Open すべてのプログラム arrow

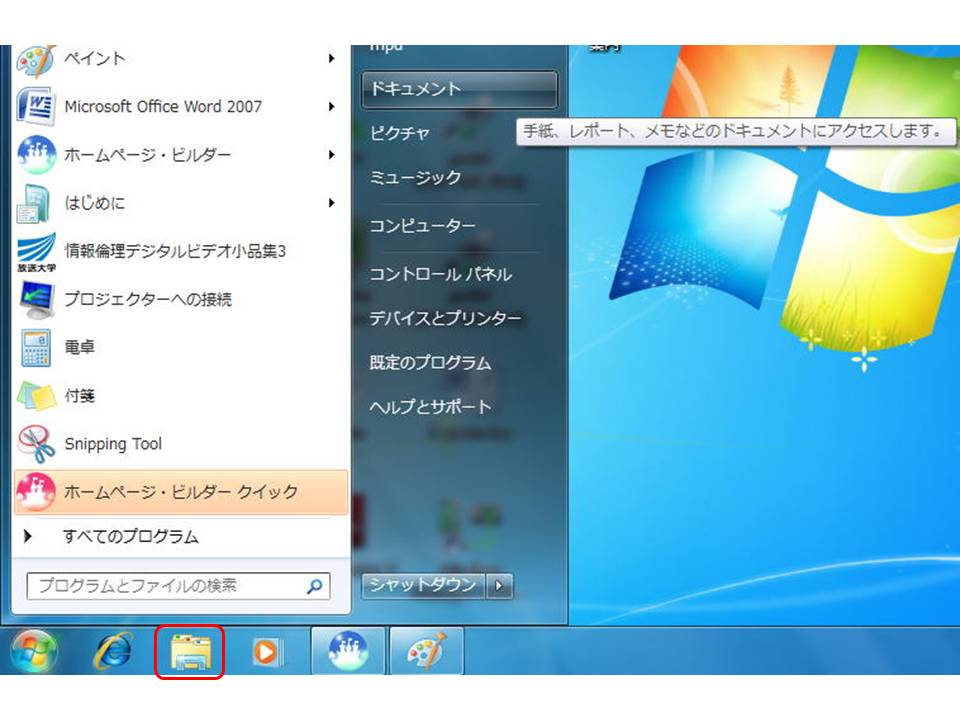tap(28, 536)
